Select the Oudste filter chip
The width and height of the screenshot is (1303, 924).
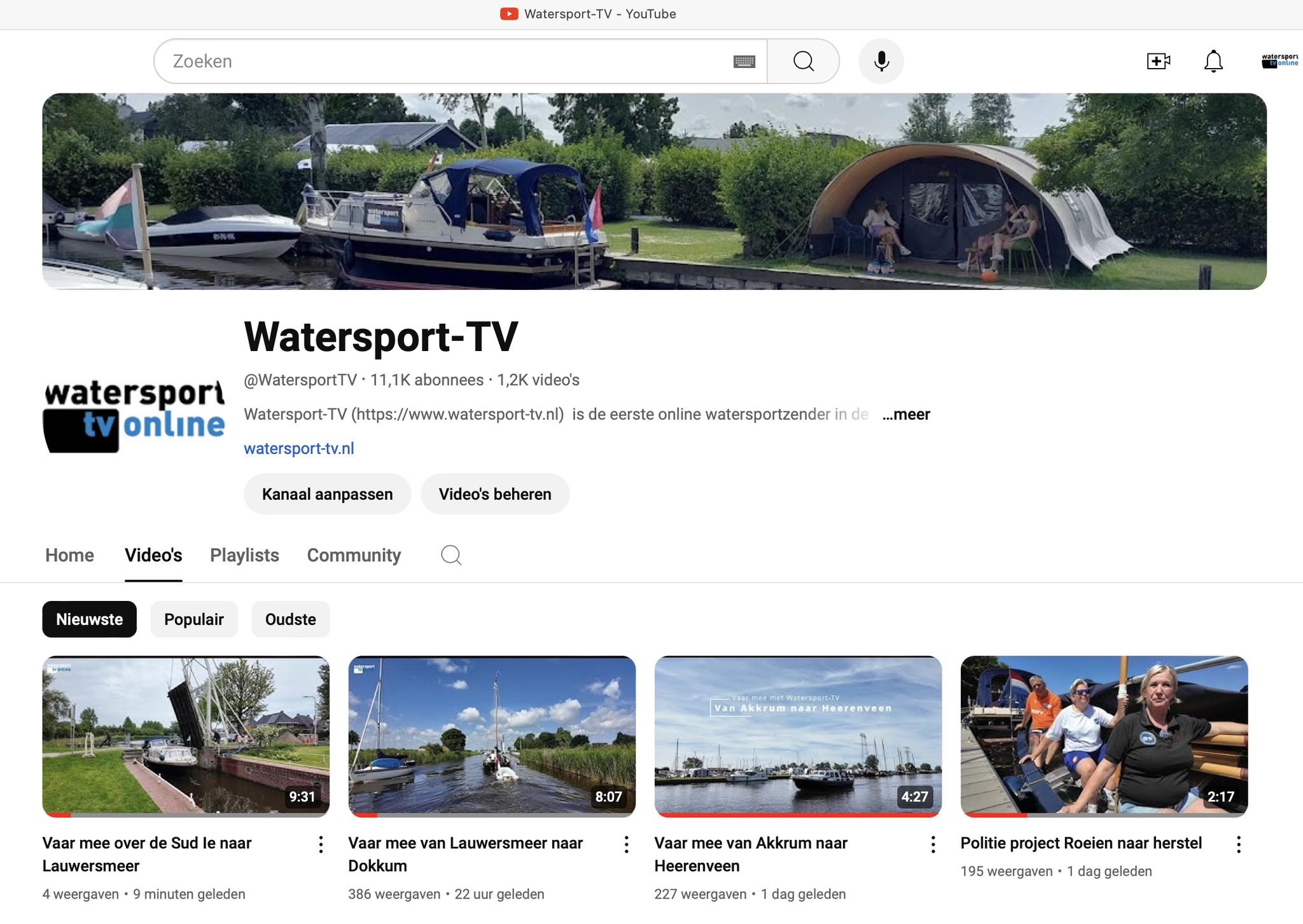[290, 619]
